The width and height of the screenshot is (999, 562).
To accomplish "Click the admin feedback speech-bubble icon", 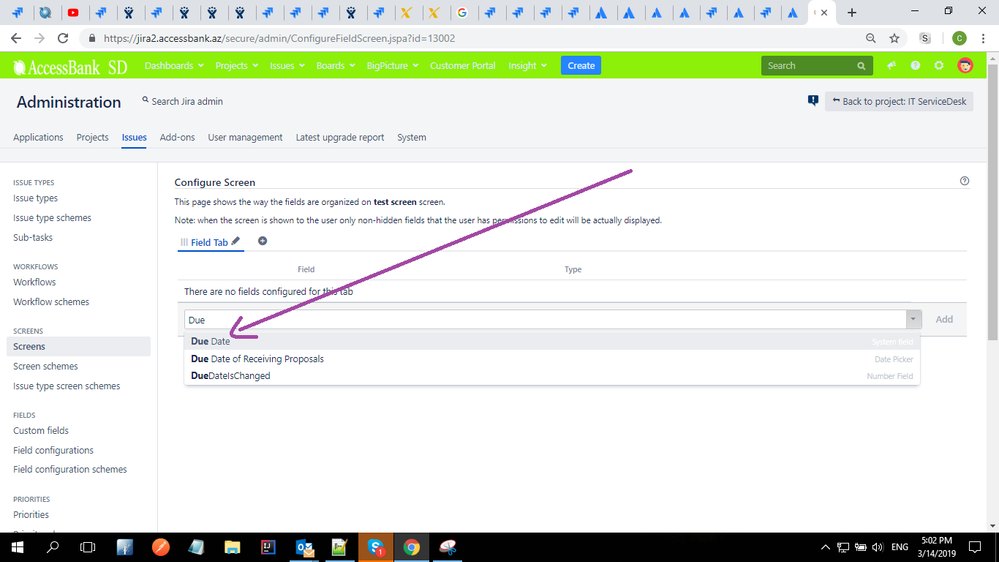I will (813, 101).
